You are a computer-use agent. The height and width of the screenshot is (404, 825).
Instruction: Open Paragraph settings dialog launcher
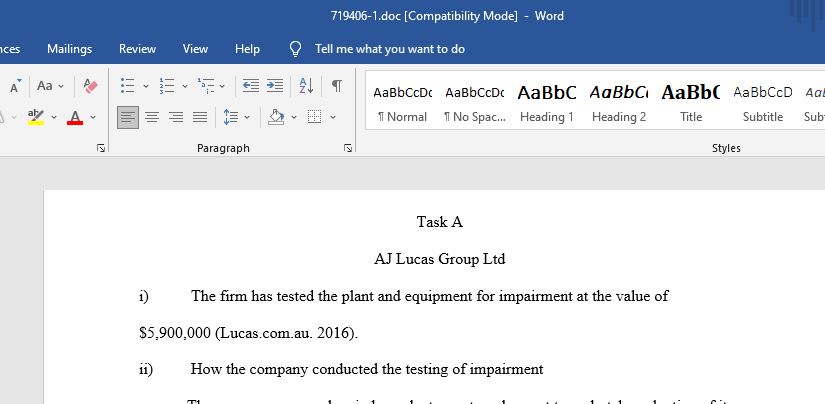[x=348, y=148]
